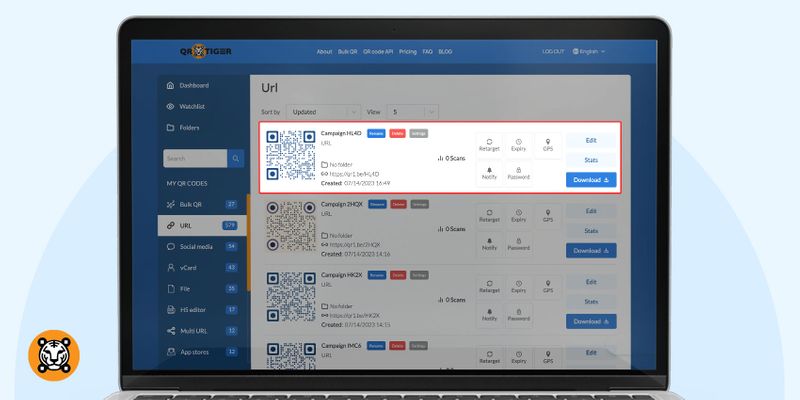Open the View count dropdown
The height and width of the screenshot is (400, 800).
(412, 112)
